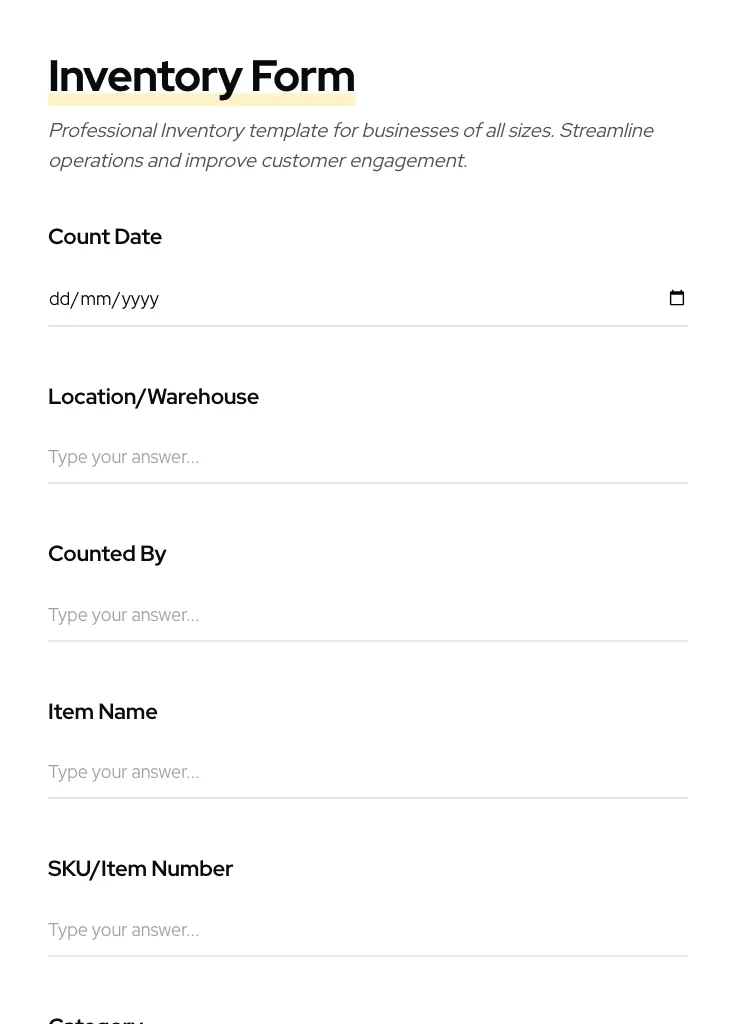Focus the Location/Warehouse answer field
The width and height of the screenshot is (736, 1024).
tap(367, 457)
